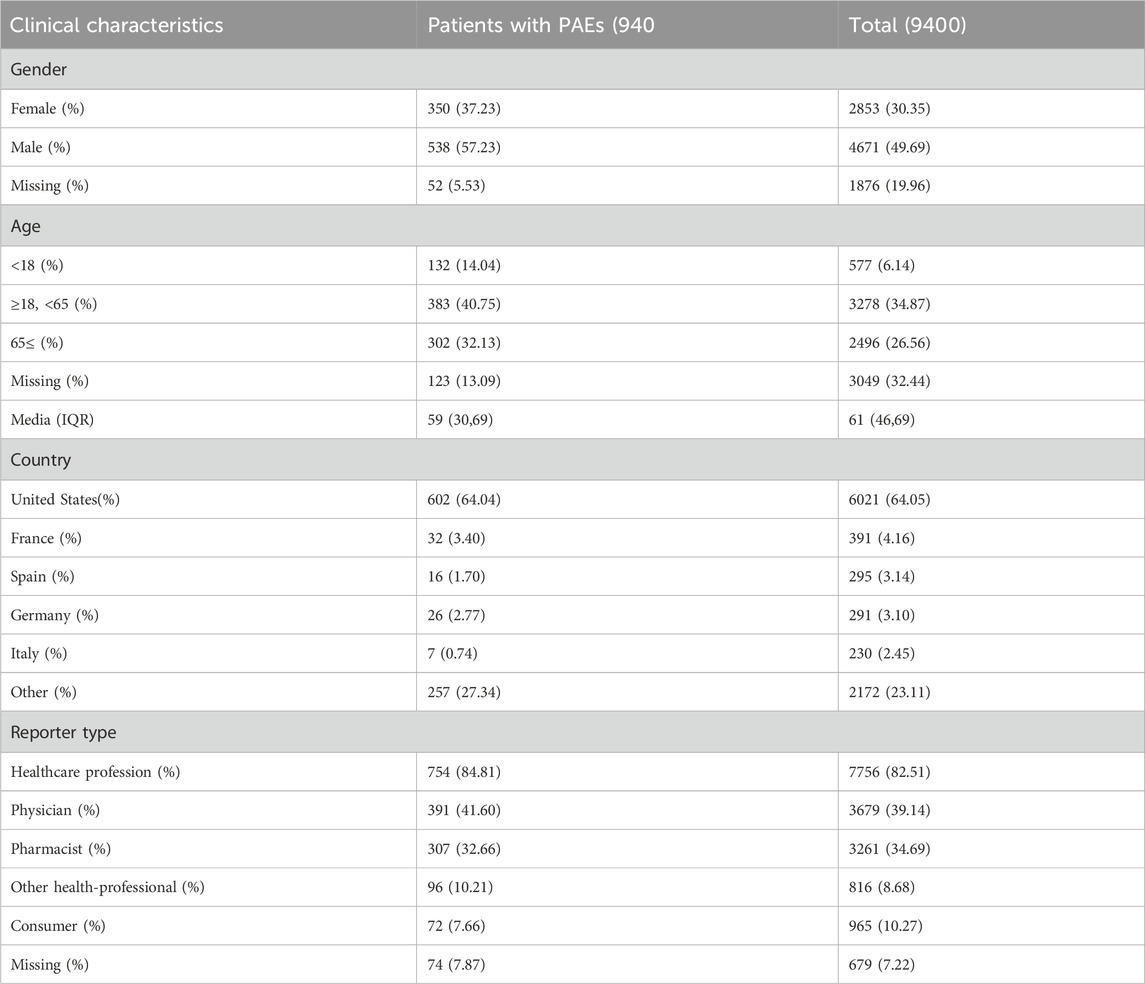Image resolution: width=1145 pixels, height=984 pixels.
Task: Click the value '391 (4.16)'
Action: click(881, 539)
